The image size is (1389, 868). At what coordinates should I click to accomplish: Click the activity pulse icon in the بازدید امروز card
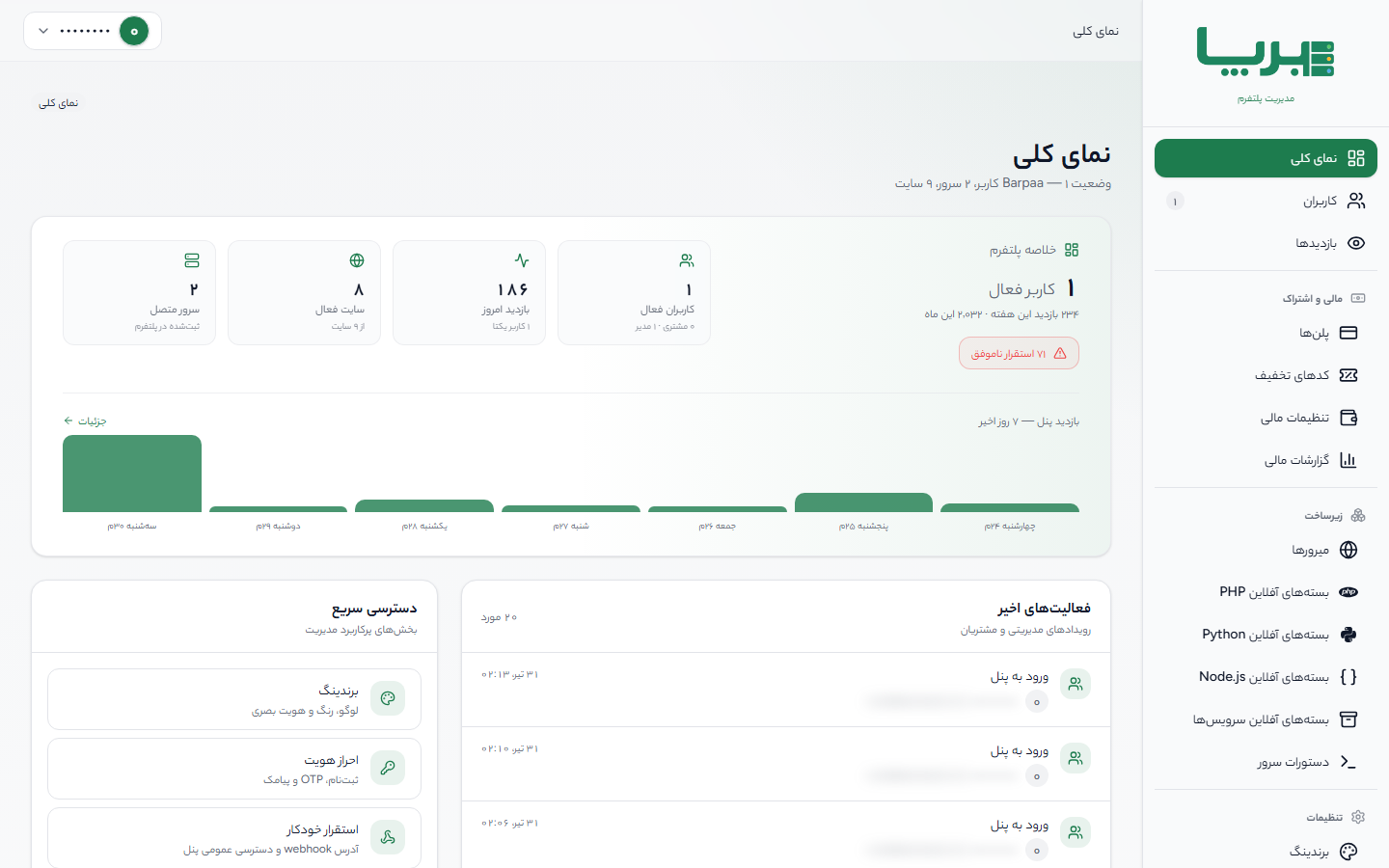[522, 260]
